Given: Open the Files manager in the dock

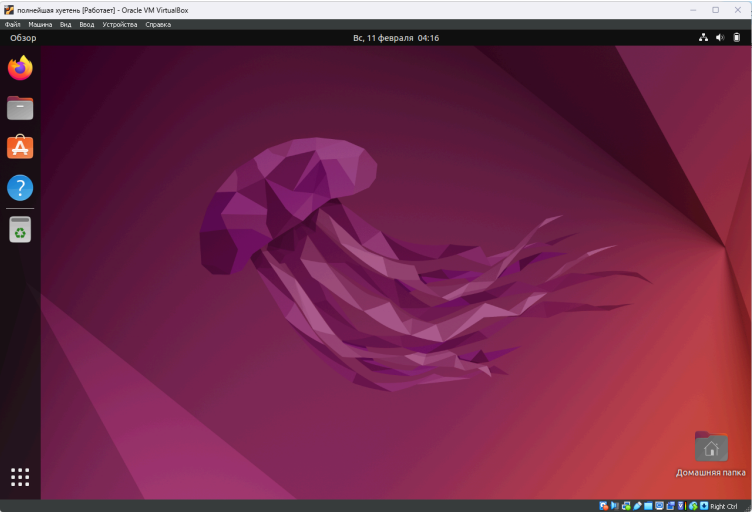Looking at the screenshot, I should coord(20,108).
